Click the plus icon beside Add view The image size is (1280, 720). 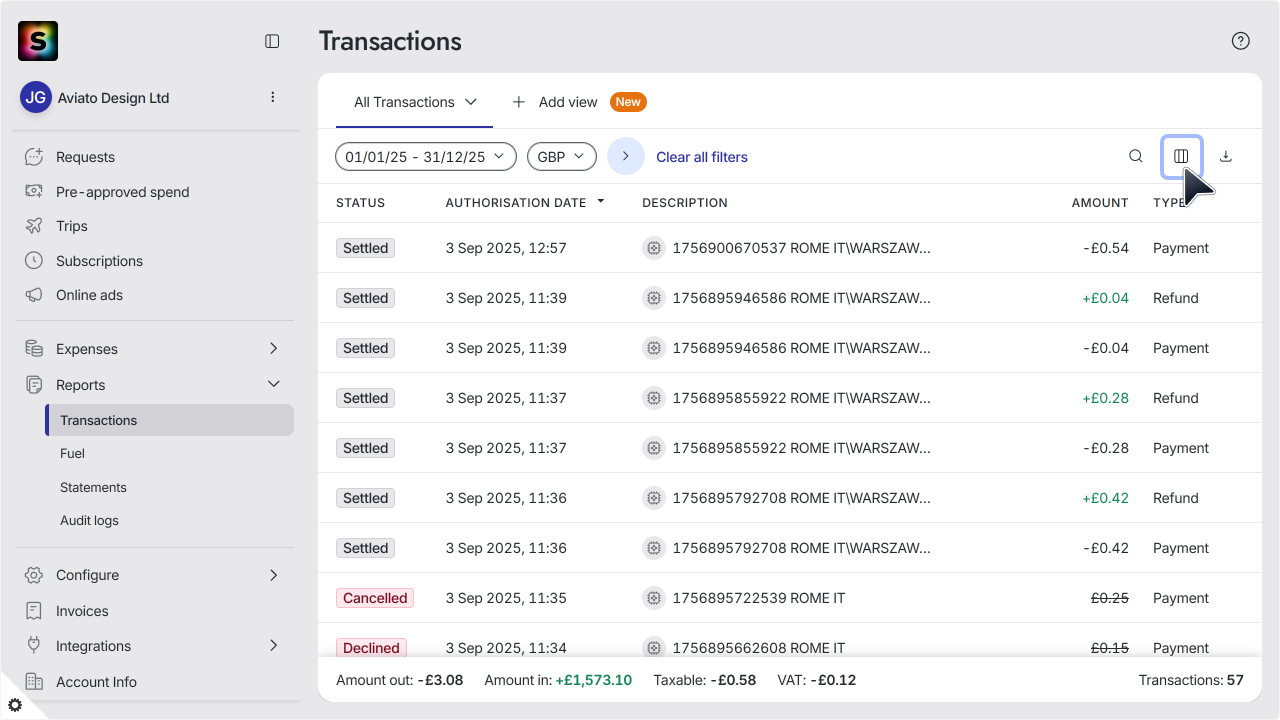[519, 102]
